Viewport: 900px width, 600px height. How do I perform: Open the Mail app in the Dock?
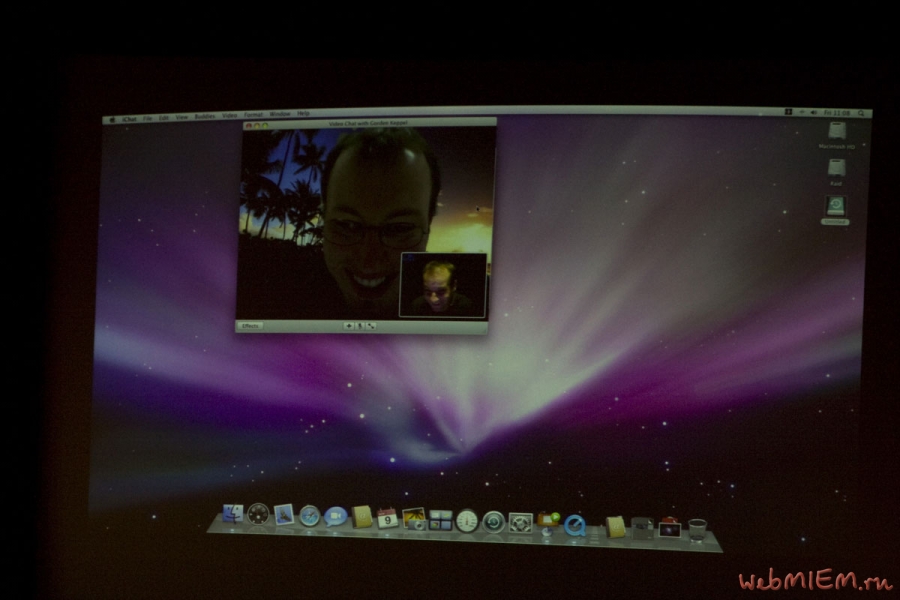click(x=284, y=515)
